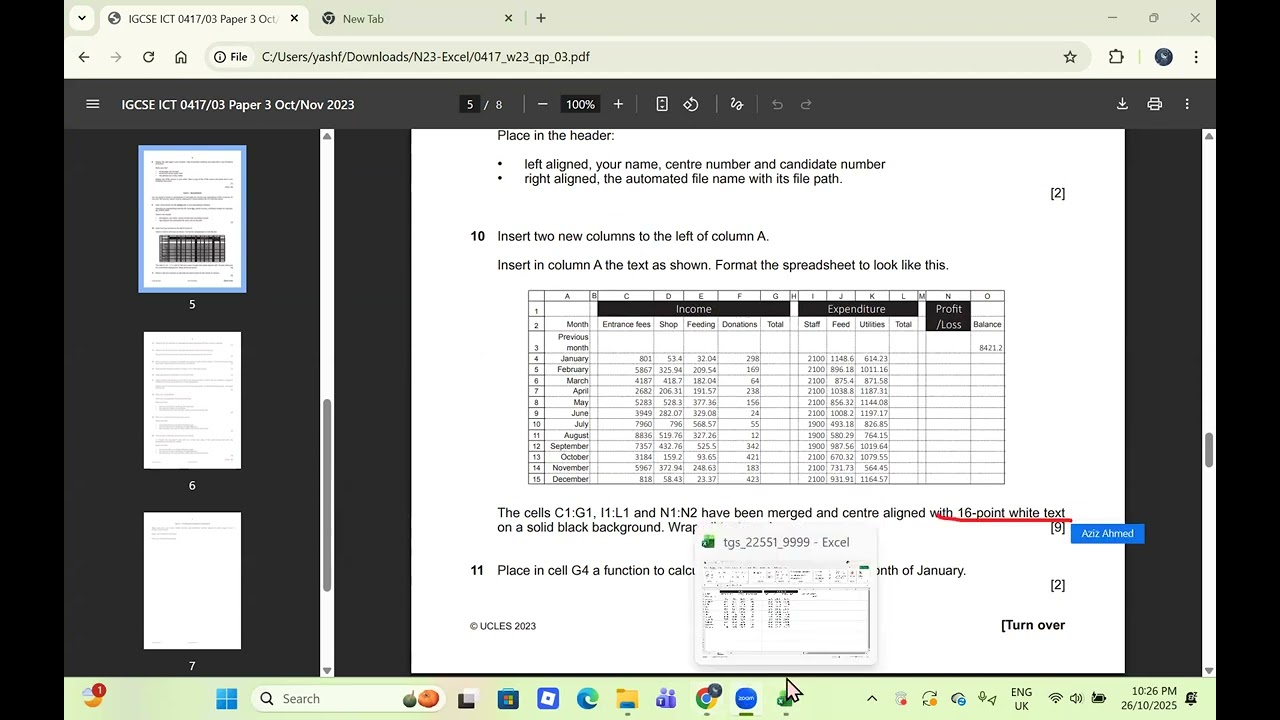
Task: Print the PDF document
Action: [x=1155, y=104]
